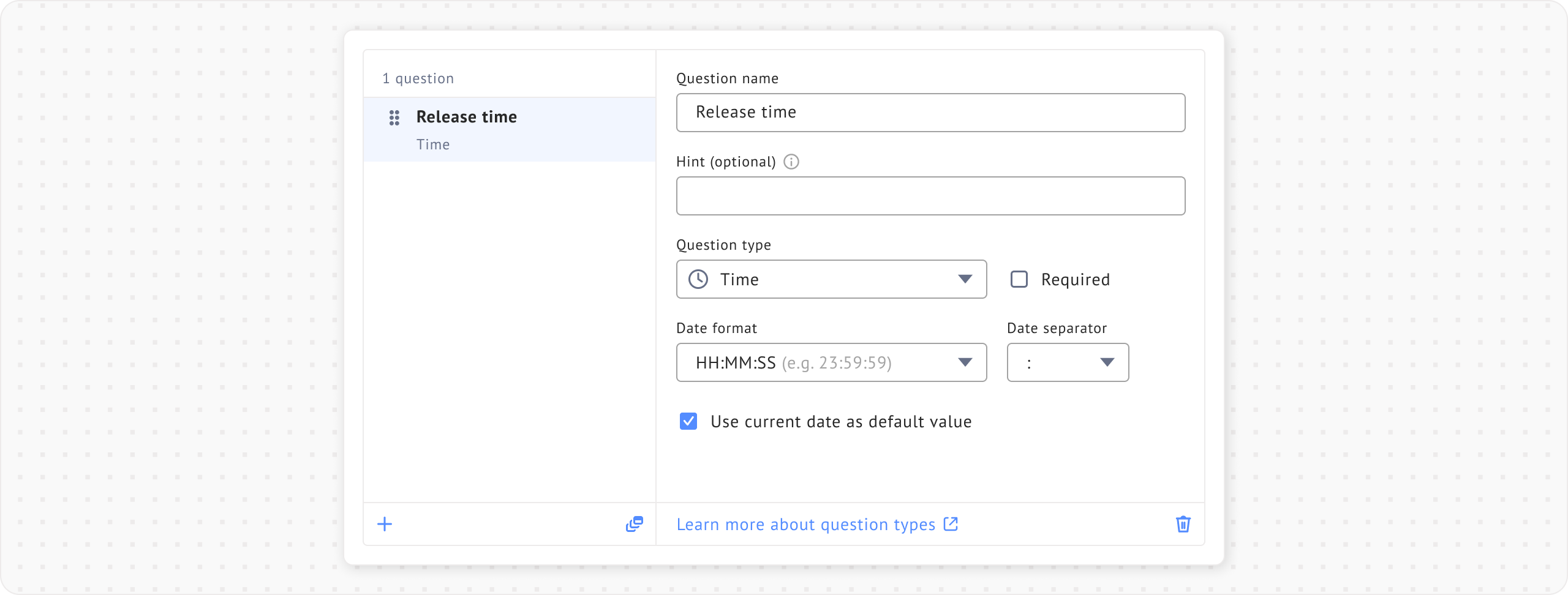Open the Question type dropdown arrow
The width and height of the screenshot is (1568, 595).
[x=965, y=279]
